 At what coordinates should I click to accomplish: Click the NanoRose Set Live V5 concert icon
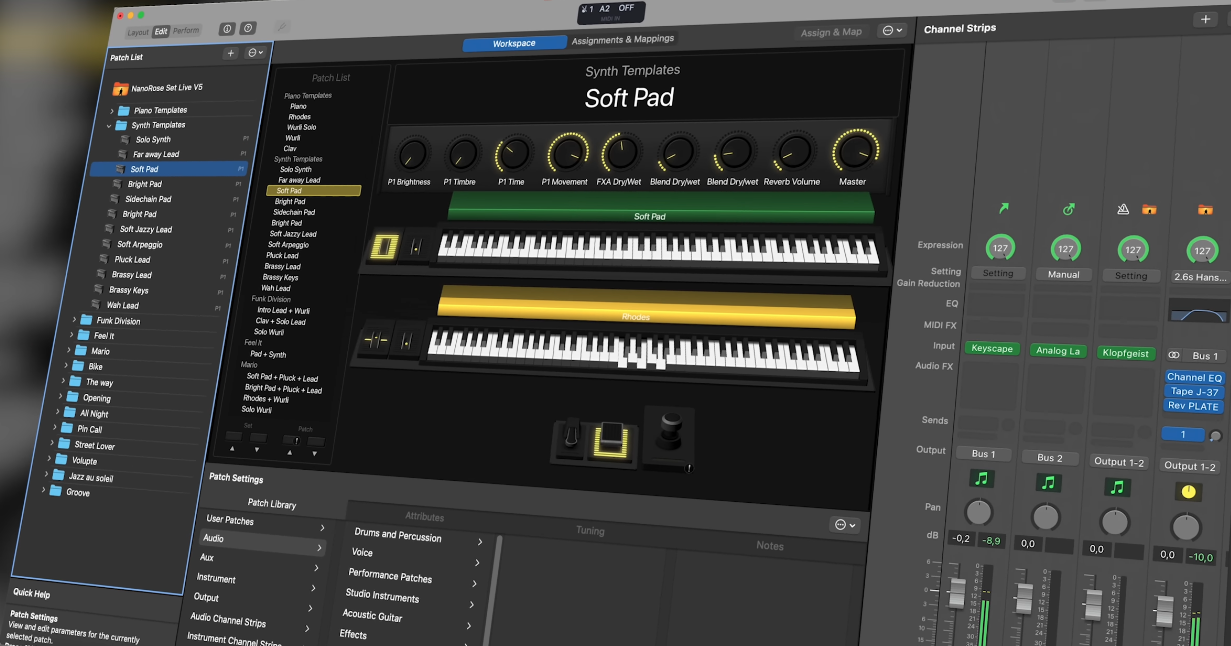point(120,88)
